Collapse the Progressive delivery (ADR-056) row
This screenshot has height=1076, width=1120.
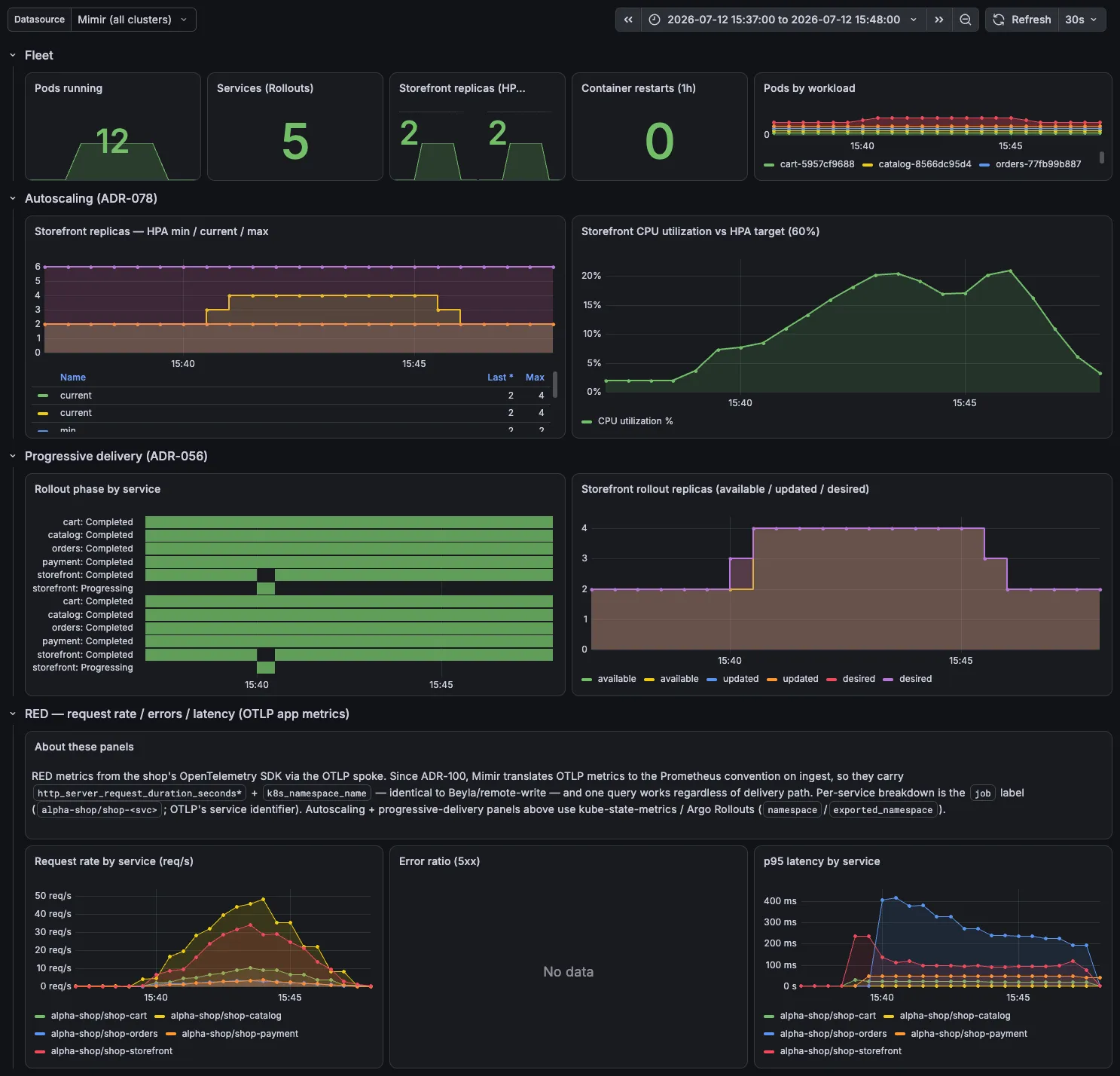(13, 456)
